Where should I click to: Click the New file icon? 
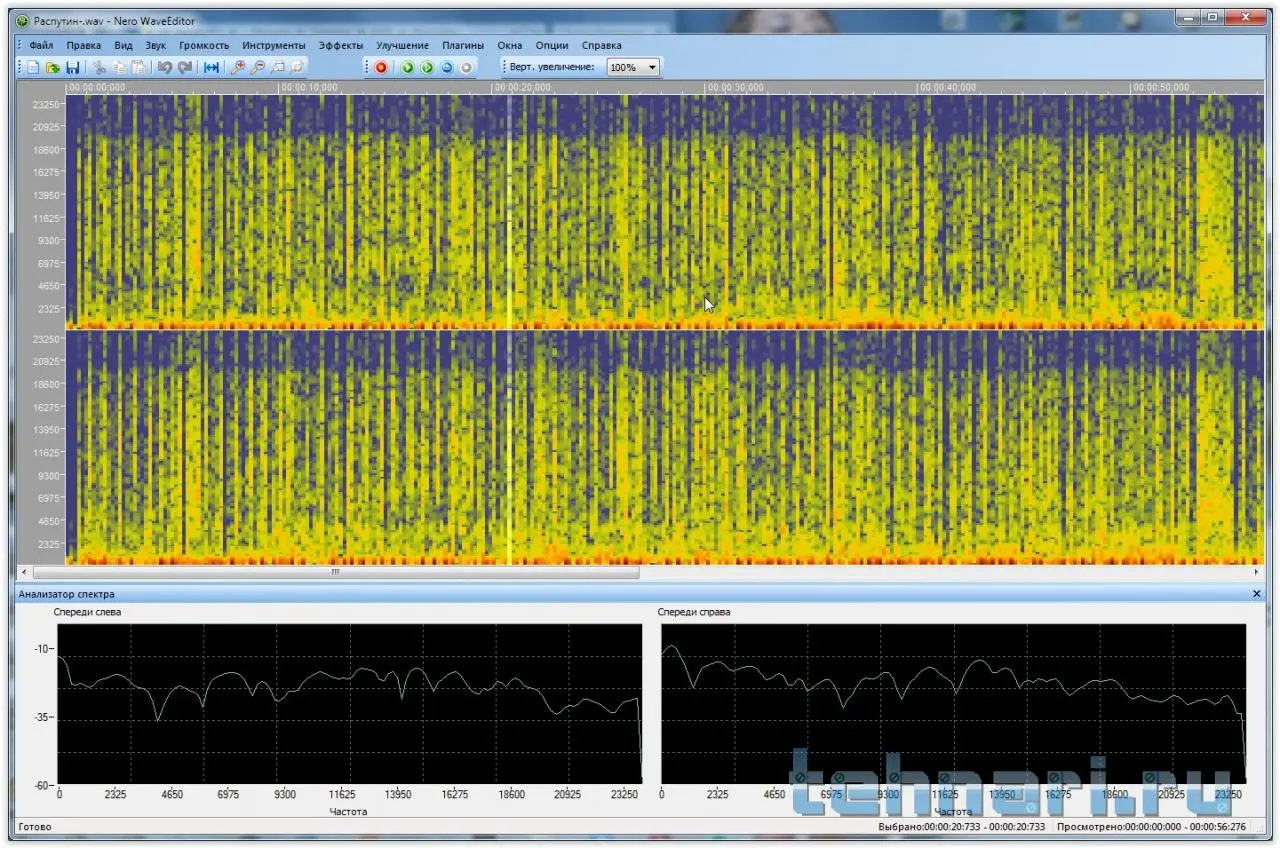(33, 67)
